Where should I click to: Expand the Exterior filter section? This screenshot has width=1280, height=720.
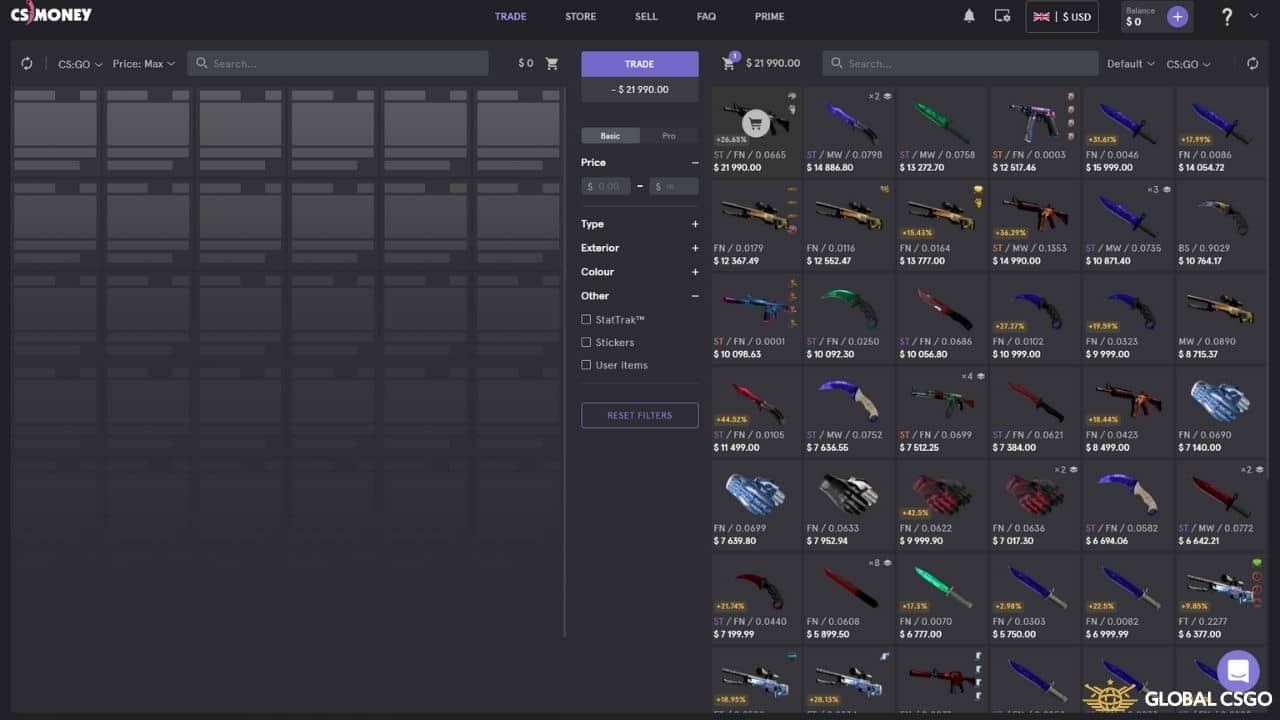(695, 248)
